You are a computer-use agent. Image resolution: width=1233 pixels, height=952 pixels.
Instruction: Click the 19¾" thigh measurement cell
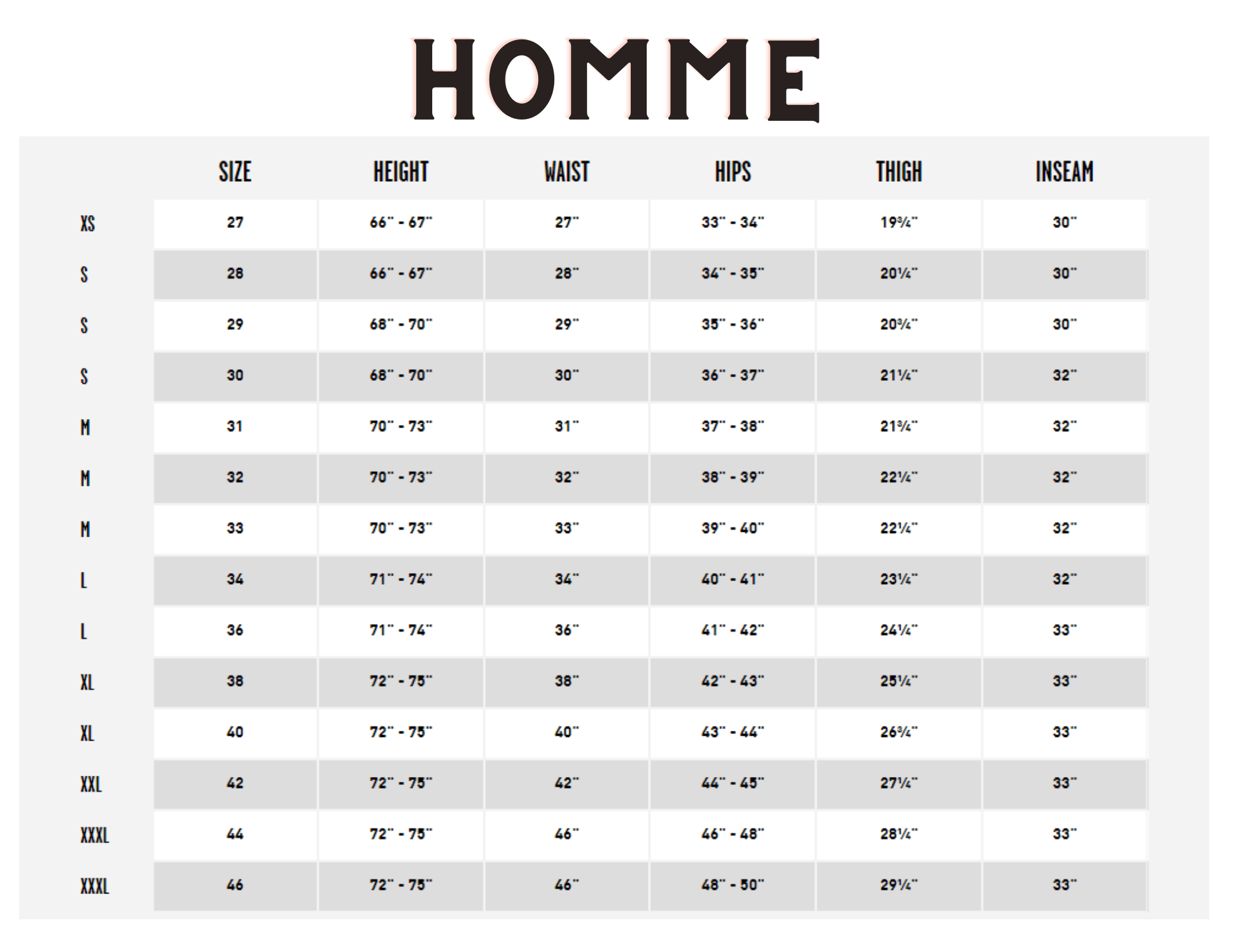(899, 222)
